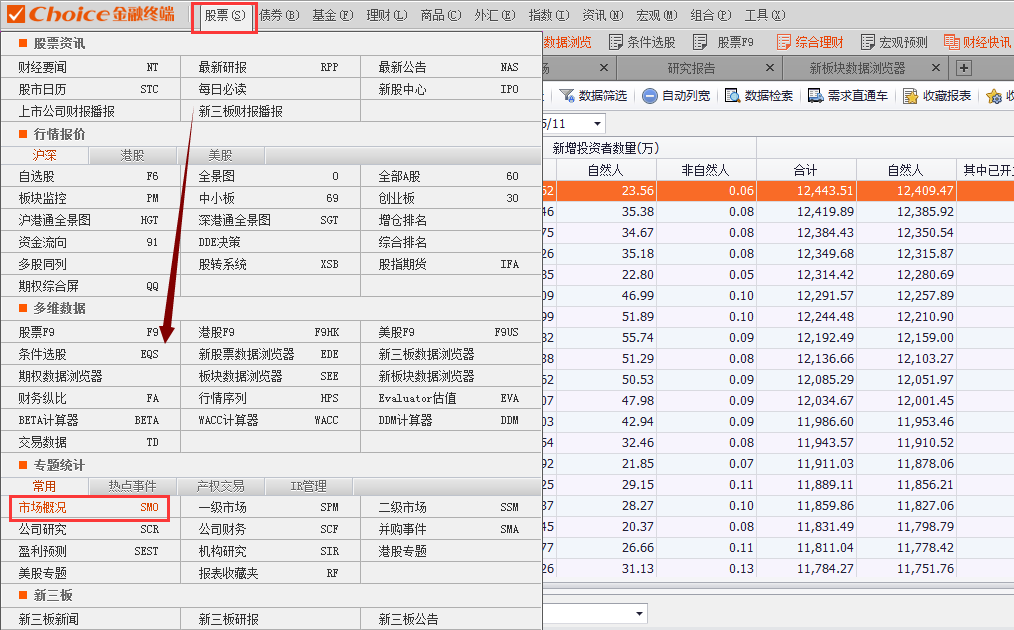Open the date dropdown arrow
Screen dimensions: 1014x630
click(x=598, y=123)
